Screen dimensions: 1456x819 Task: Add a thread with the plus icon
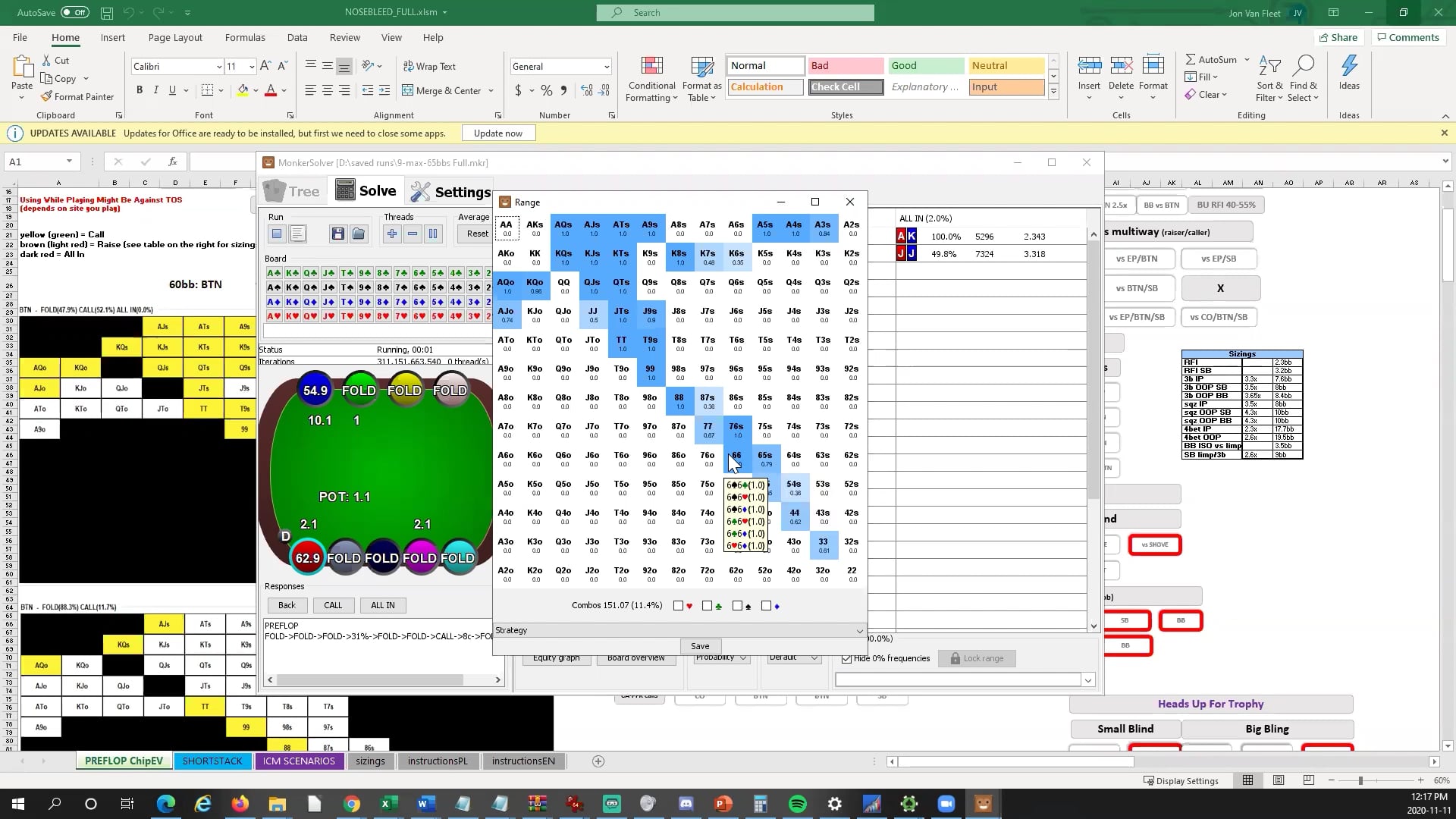click(392, 234)
